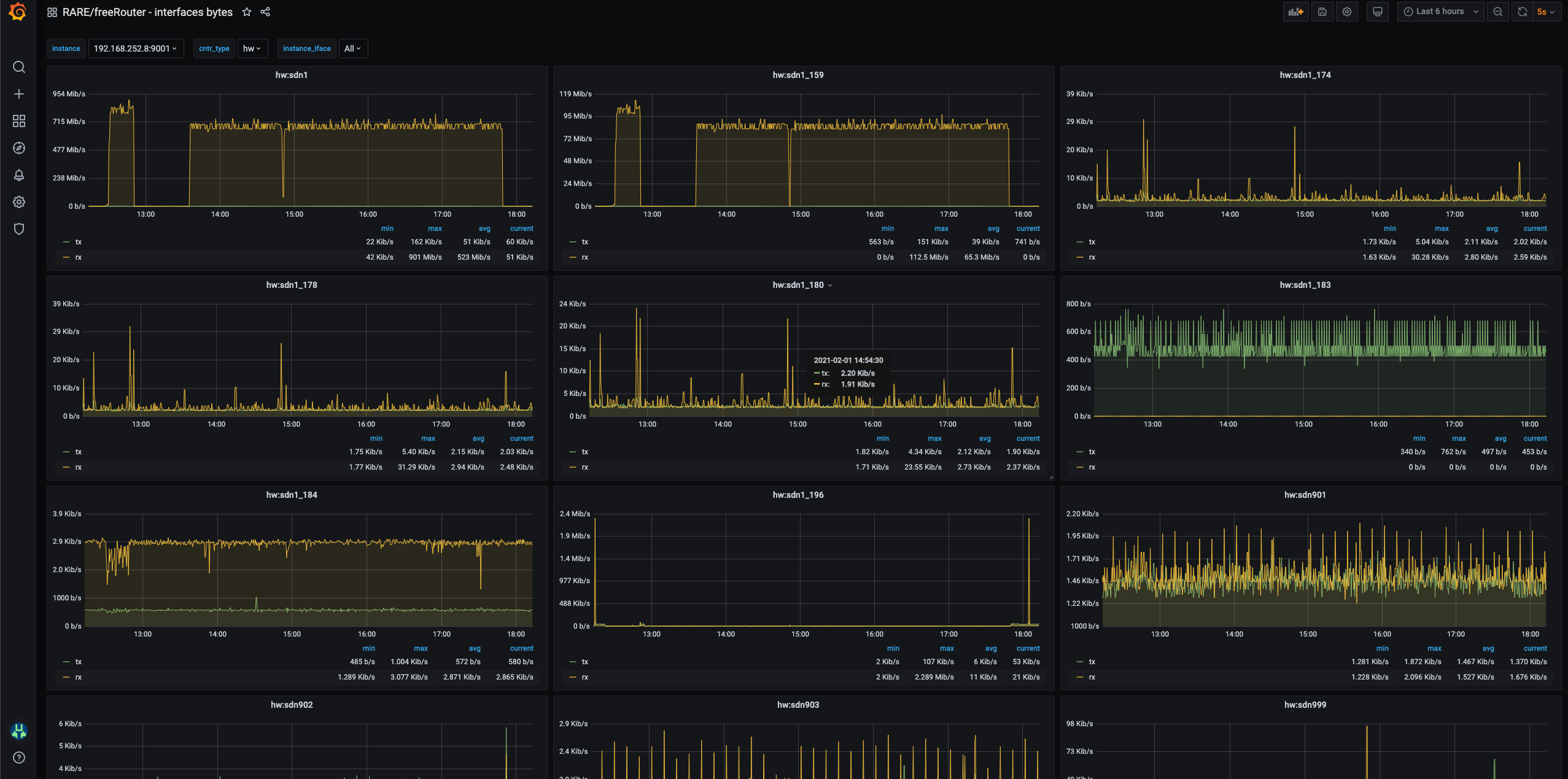Open the Explore compass icon
Image resolution: width=1568 pixels, height=779 pixels.
coord(19,148)
